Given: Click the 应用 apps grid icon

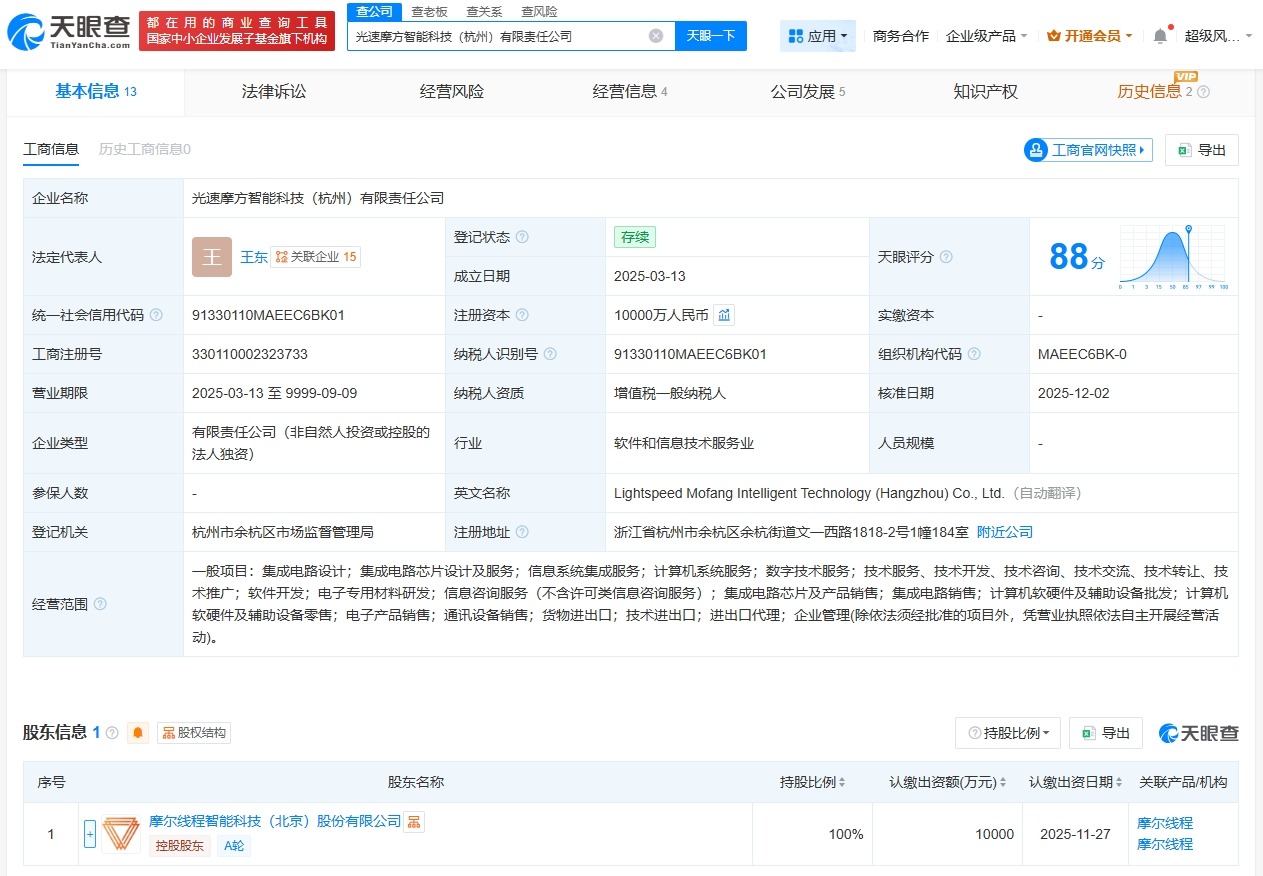Looking at the screenshot, I should tap(798, 35).
